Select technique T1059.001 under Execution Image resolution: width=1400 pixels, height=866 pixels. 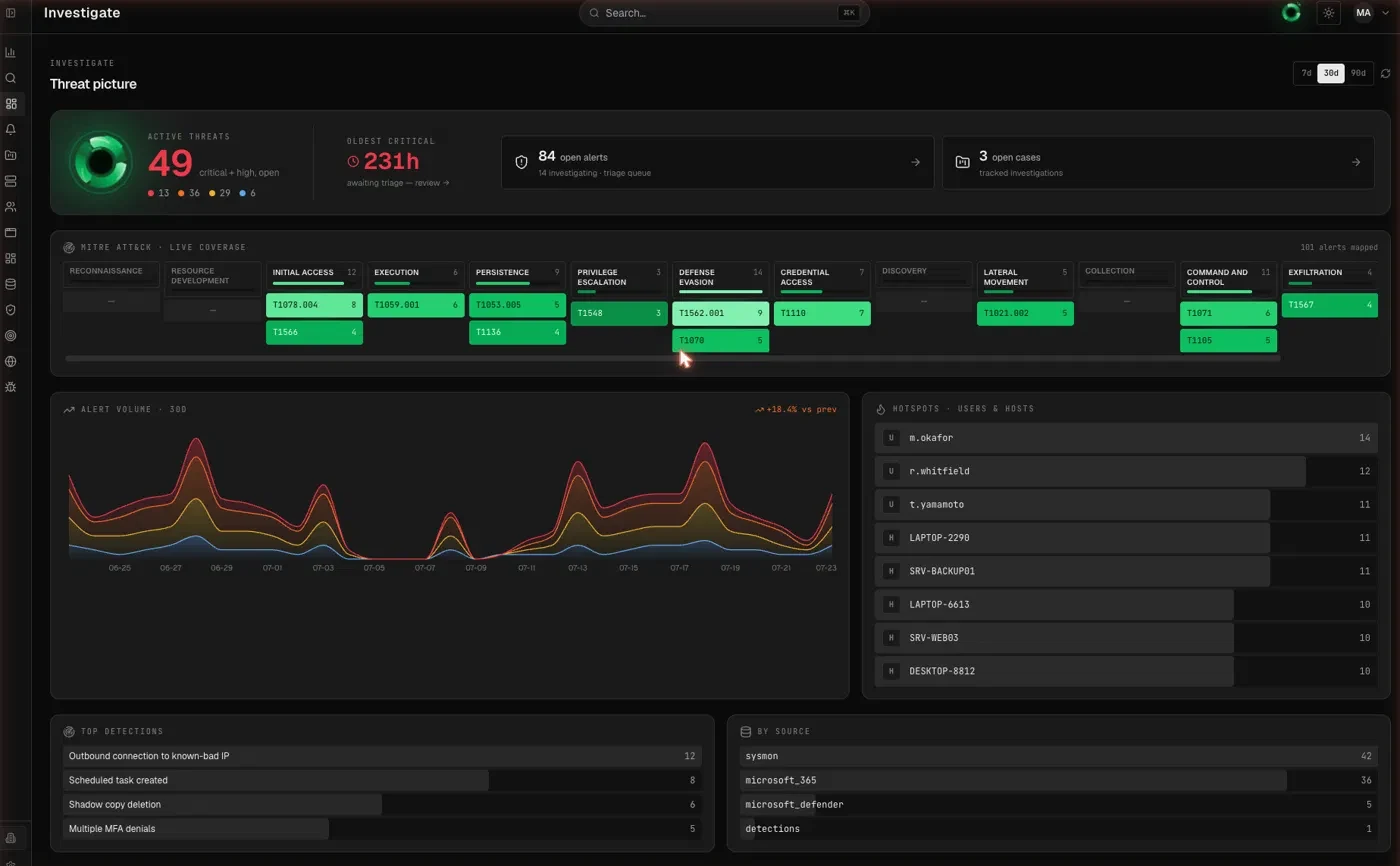416,305
